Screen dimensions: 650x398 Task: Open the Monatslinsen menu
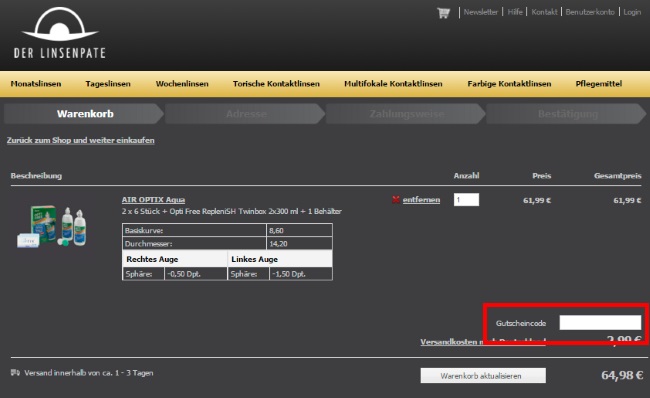coord(36,84)
